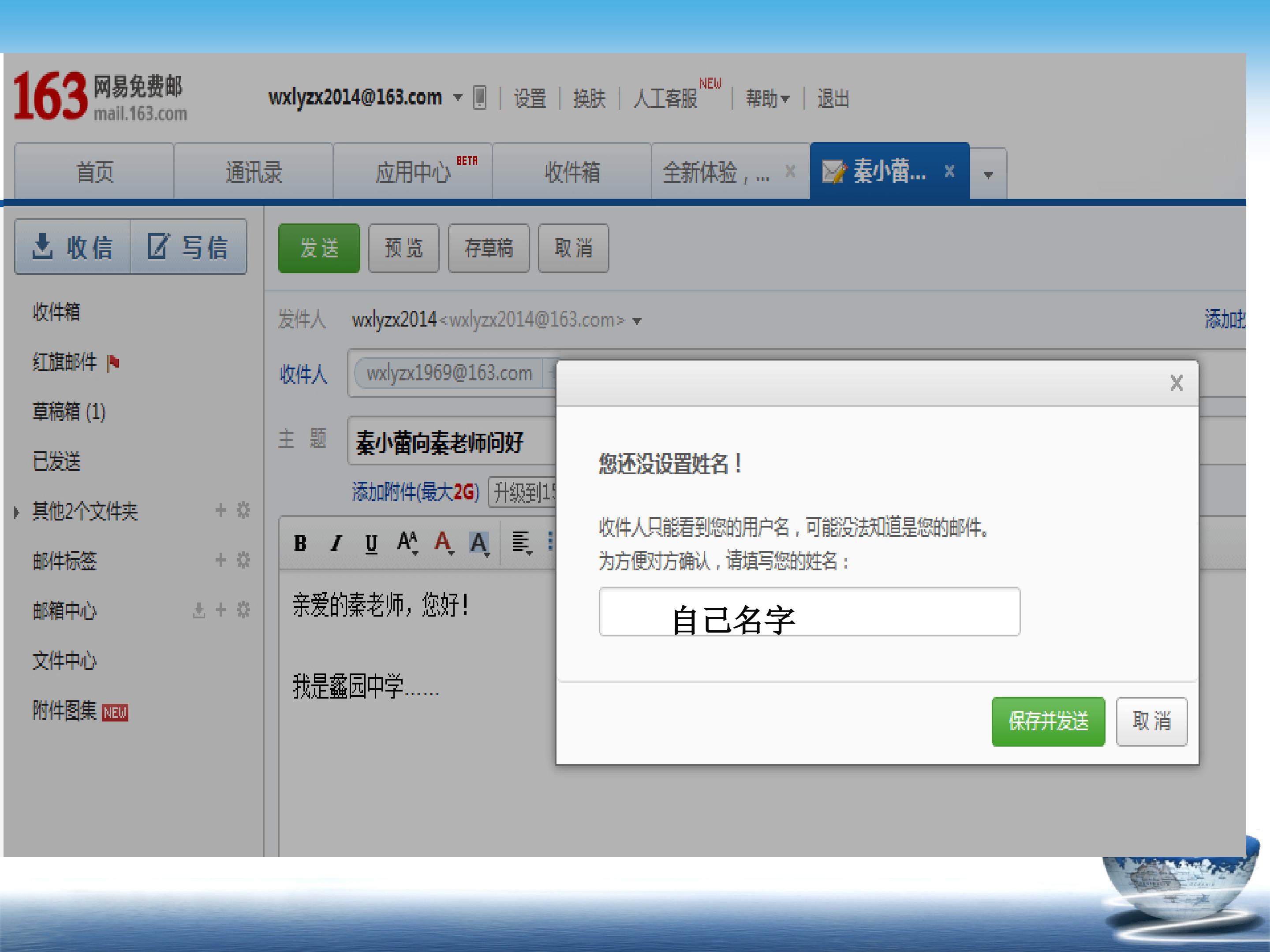The height and width of the screenshot is (952, 1270).
Task: Click the 收信 button
Action: pyautogui.click(x=73, y=247)
